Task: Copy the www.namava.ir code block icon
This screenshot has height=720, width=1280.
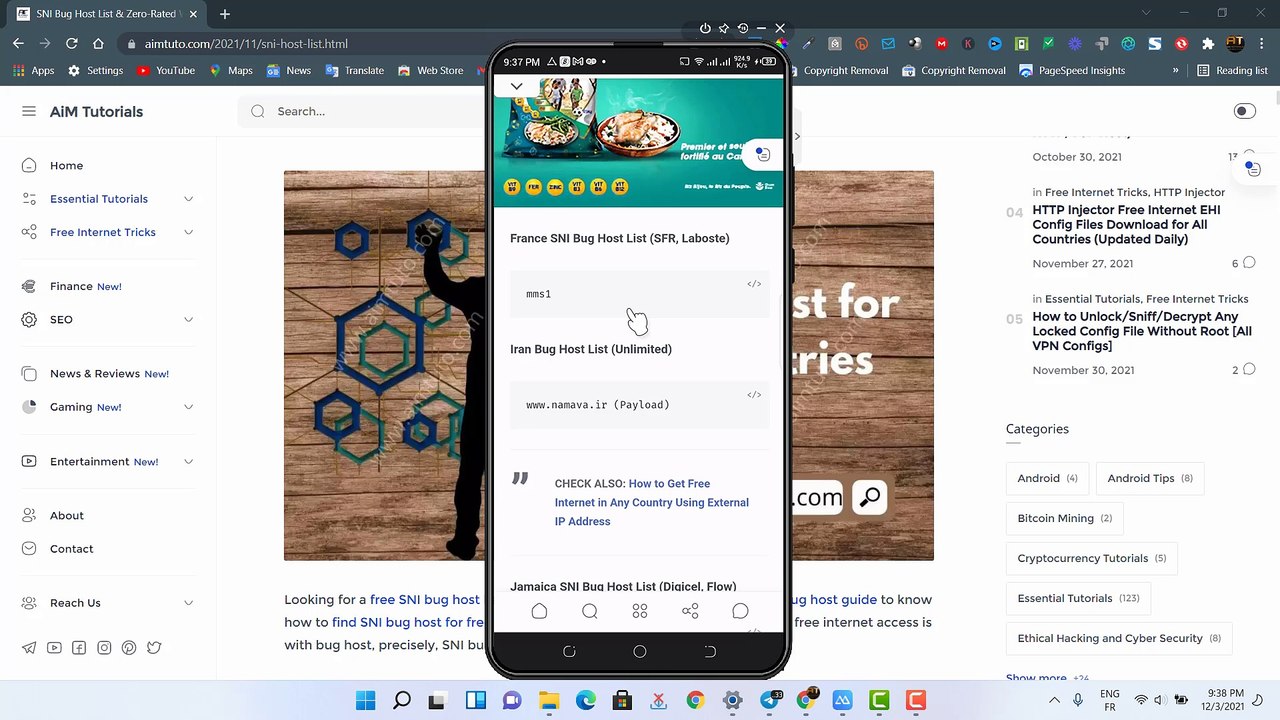Action: (754, 395)
